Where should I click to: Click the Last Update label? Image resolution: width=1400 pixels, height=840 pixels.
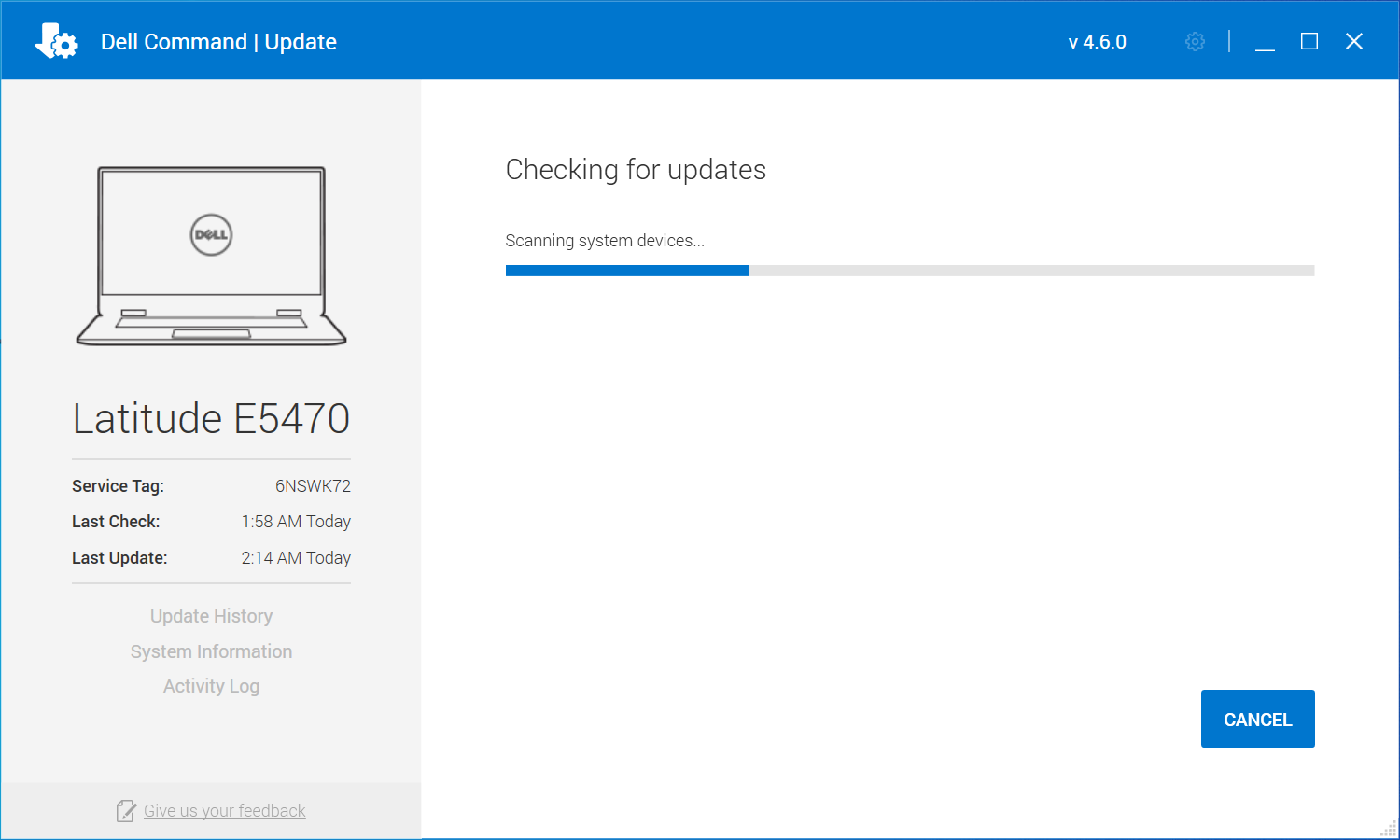[x=119, y=558]
